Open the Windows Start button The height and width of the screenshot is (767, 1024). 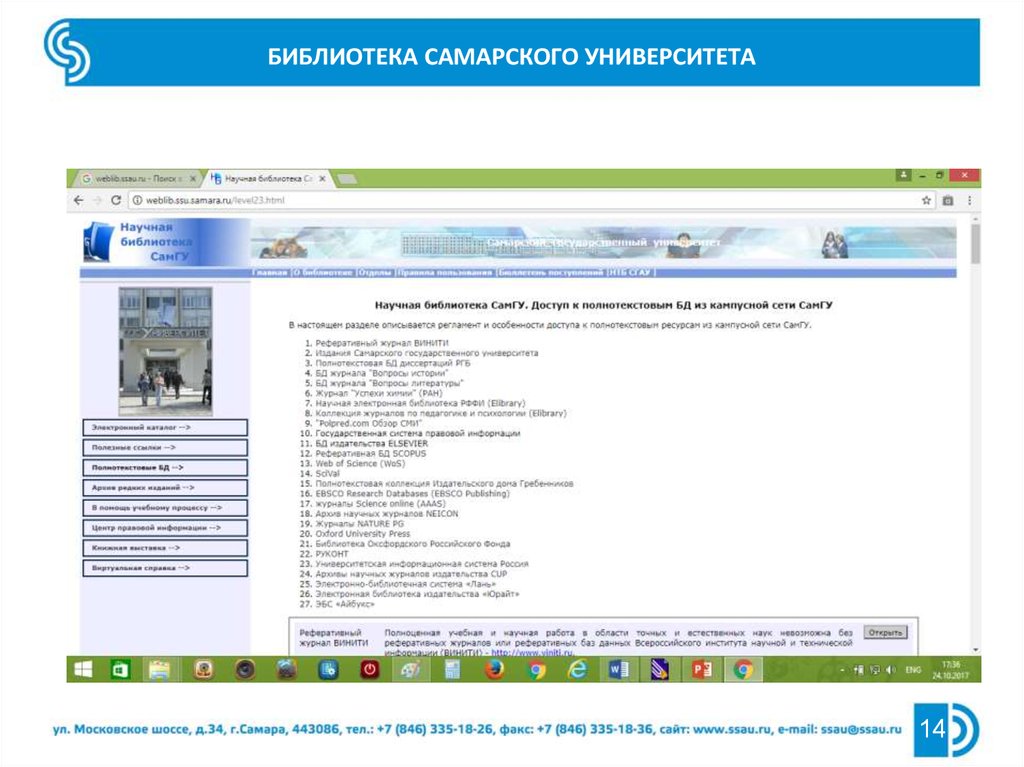pyautogui.click(x=84, y=670)
